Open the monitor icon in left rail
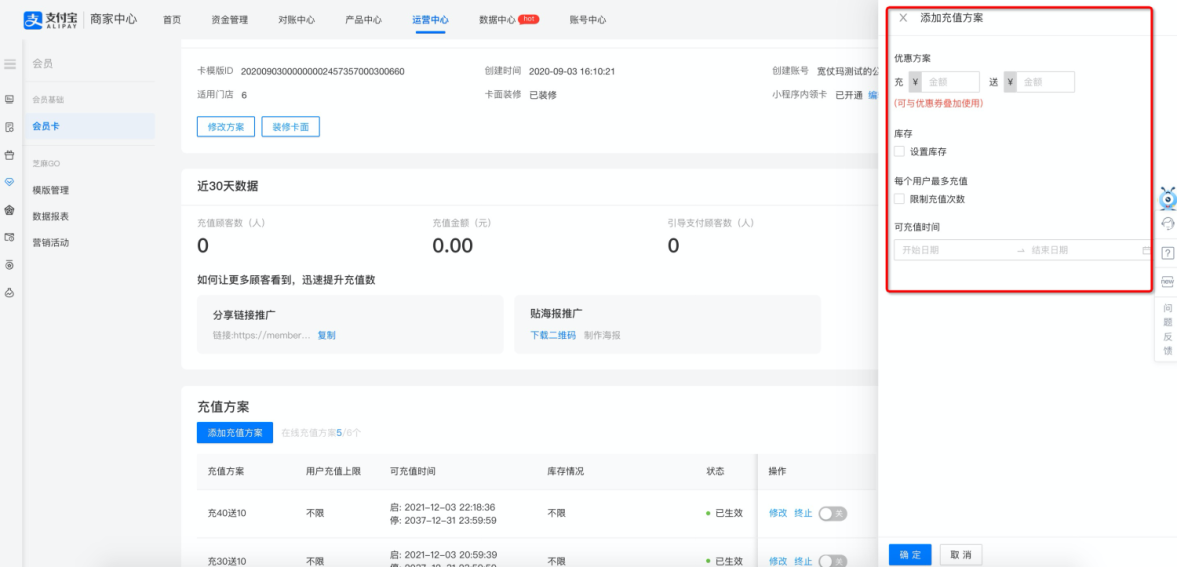Image resolution: width=1177 pixels, height=567 pixels. [10, 99]
